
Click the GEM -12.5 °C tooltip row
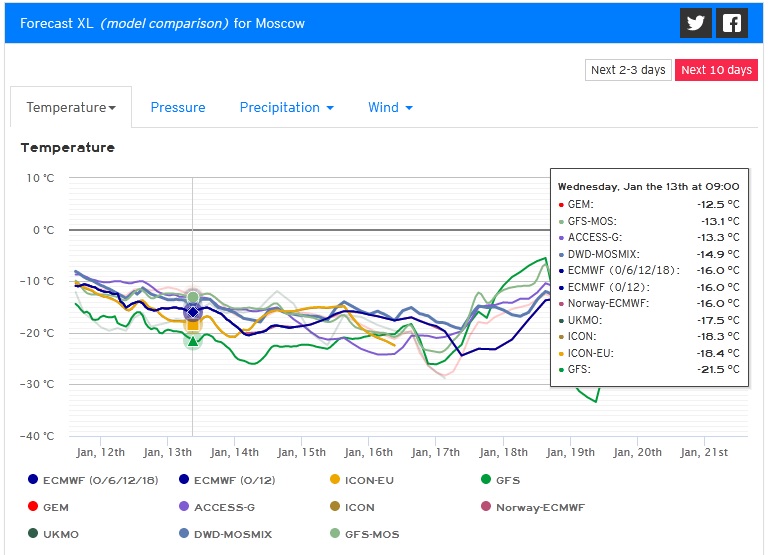point(649,204)
